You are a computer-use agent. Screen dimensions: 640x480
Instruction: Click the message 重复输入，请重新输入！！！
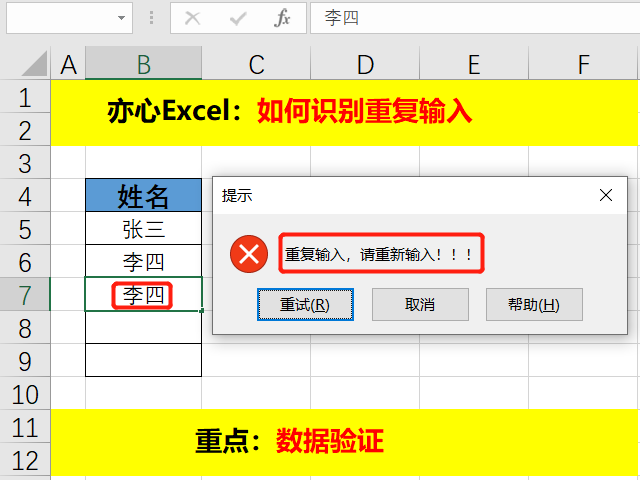click(x=378, y=255)
